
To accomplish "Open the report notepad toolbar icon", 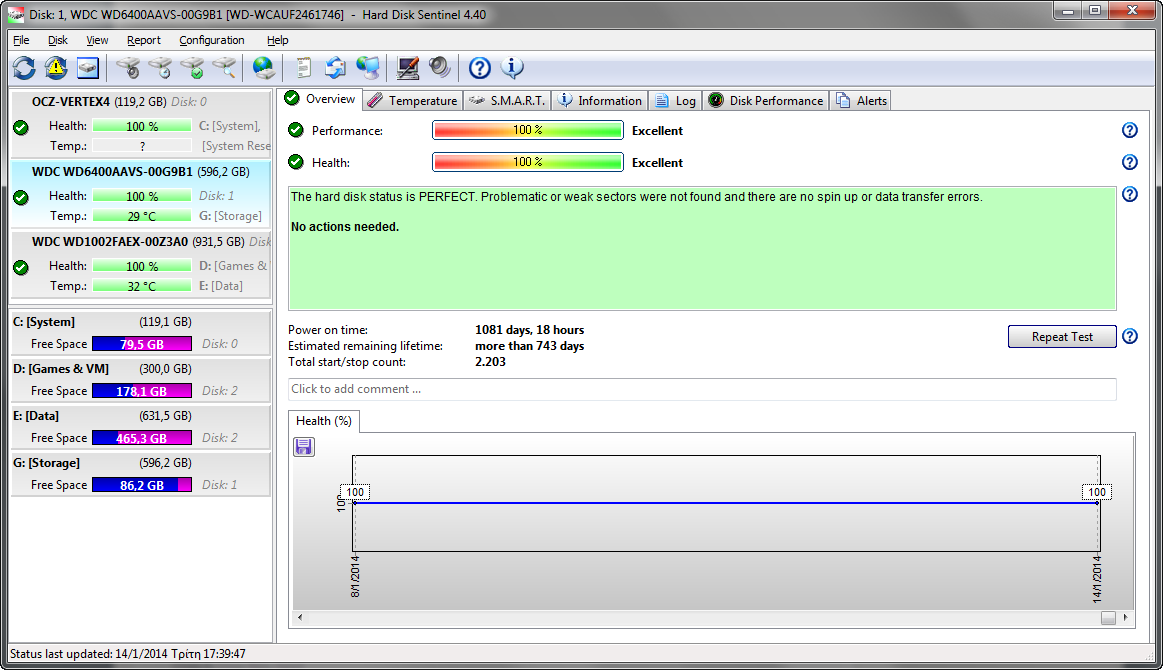I will pyautogui.click(x=303, y=68).
